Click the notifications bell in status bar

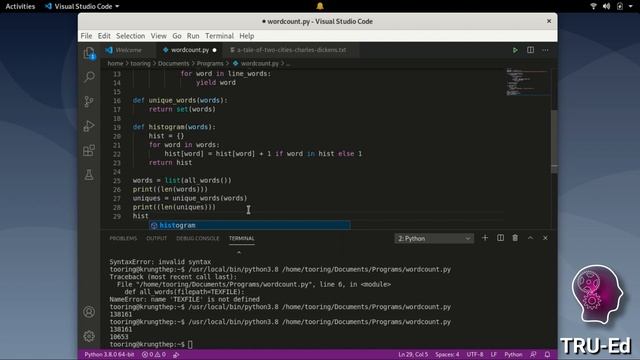coord(547,354)
